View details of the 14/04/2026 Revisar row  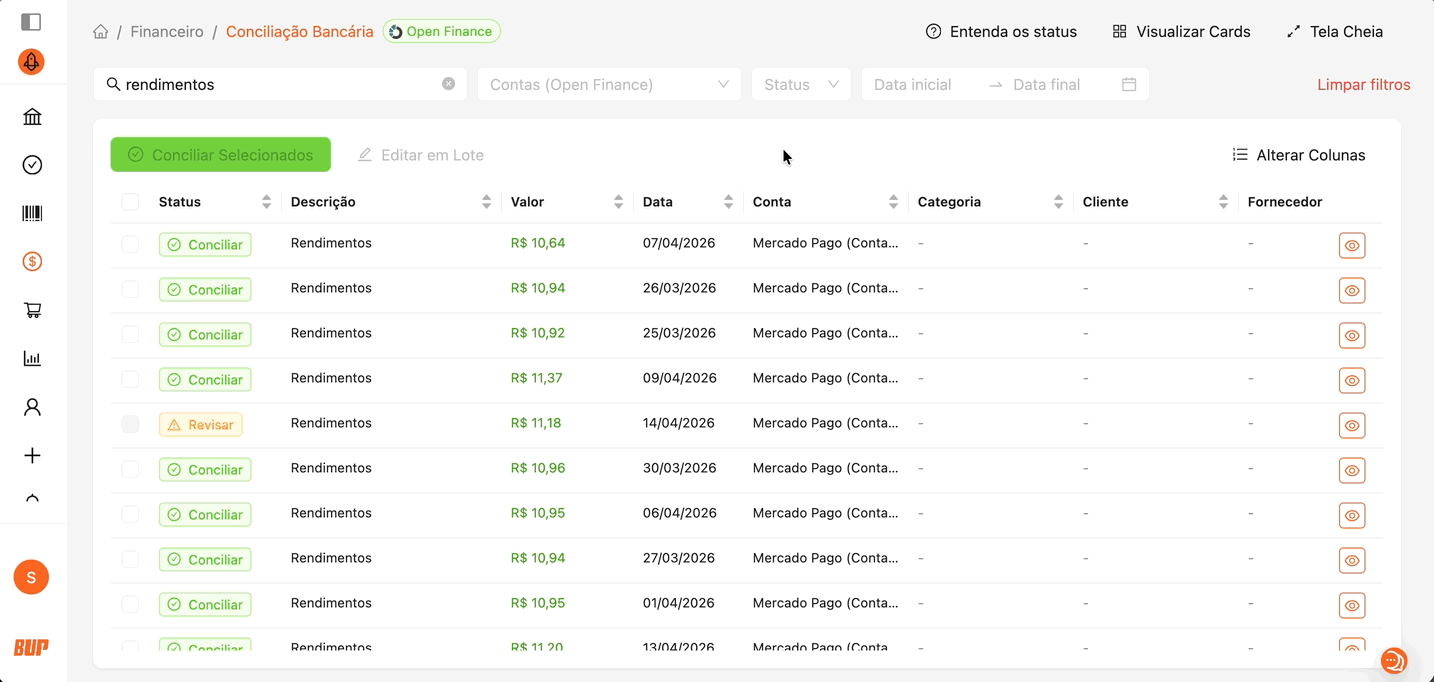1351,425
